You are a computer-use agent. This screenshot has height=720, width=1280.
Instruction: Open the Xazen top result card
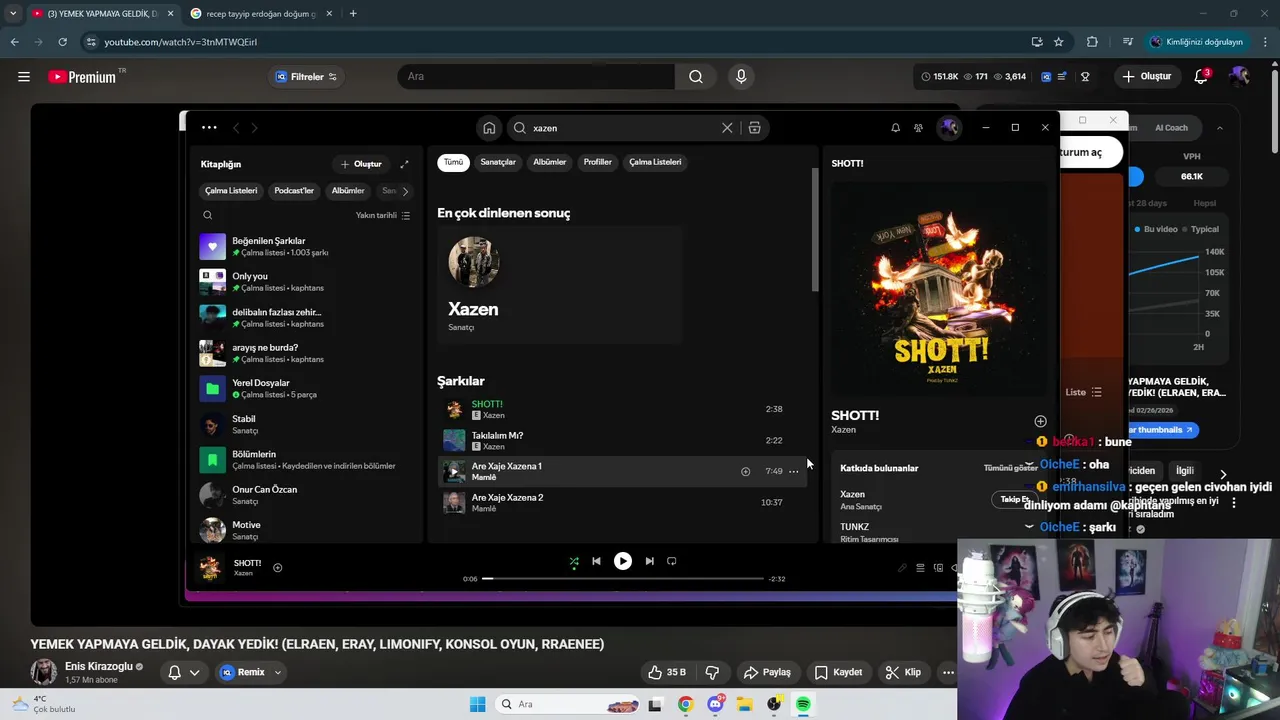pos(560,284)
